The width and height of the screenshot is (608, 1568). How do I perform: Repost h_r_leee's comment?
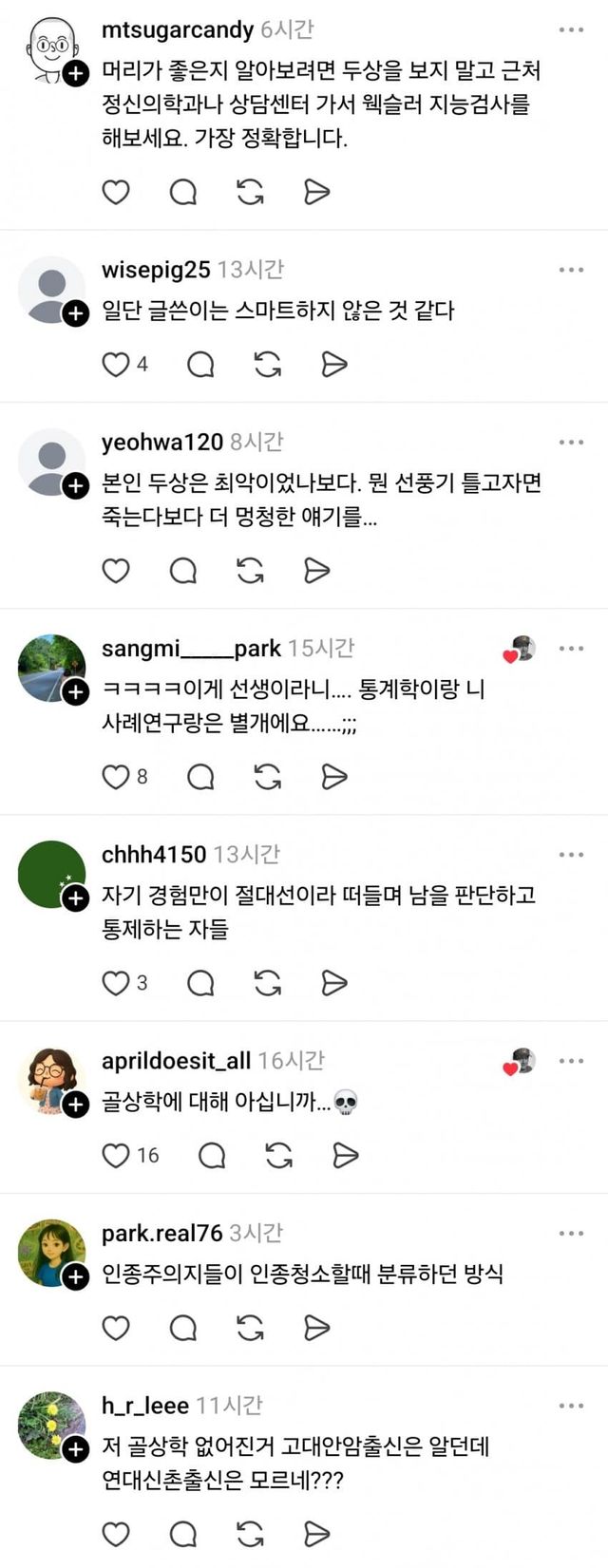click(x=250, y=1533)
